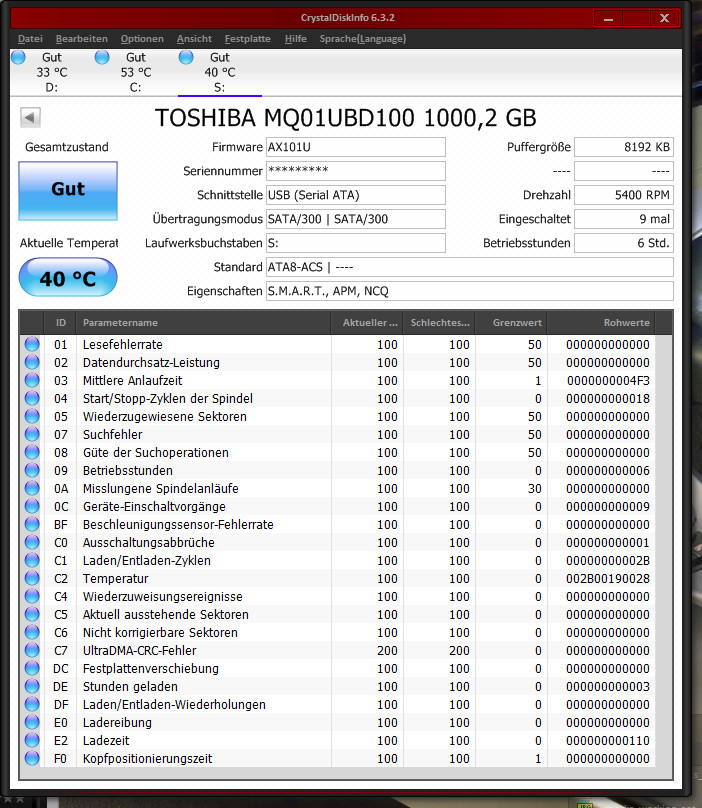Sort by the Schlechtes column header
Image resolution: width=702 pixels, height=808 pixels.
pyautogui.click(x=439, y=323)
